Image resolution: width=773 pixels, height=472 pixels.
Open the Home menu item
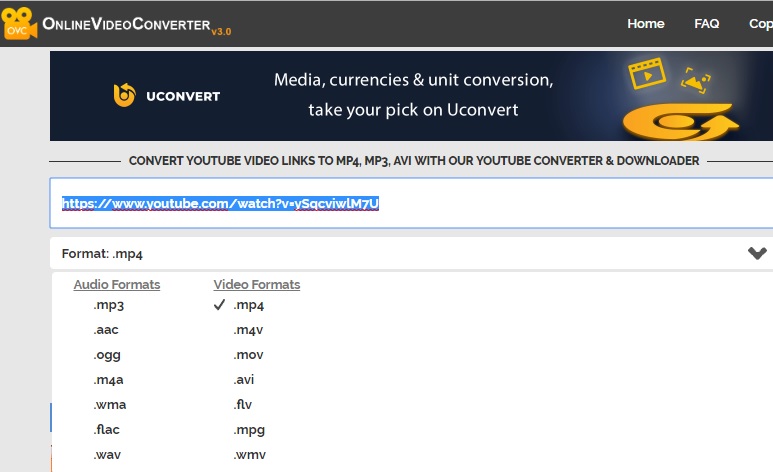pyautogui.click(x=645, y=24)
